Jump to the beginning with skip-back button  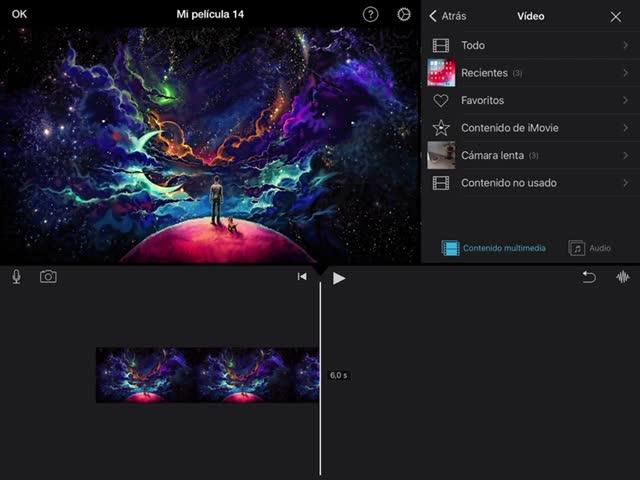pos(302,277)
